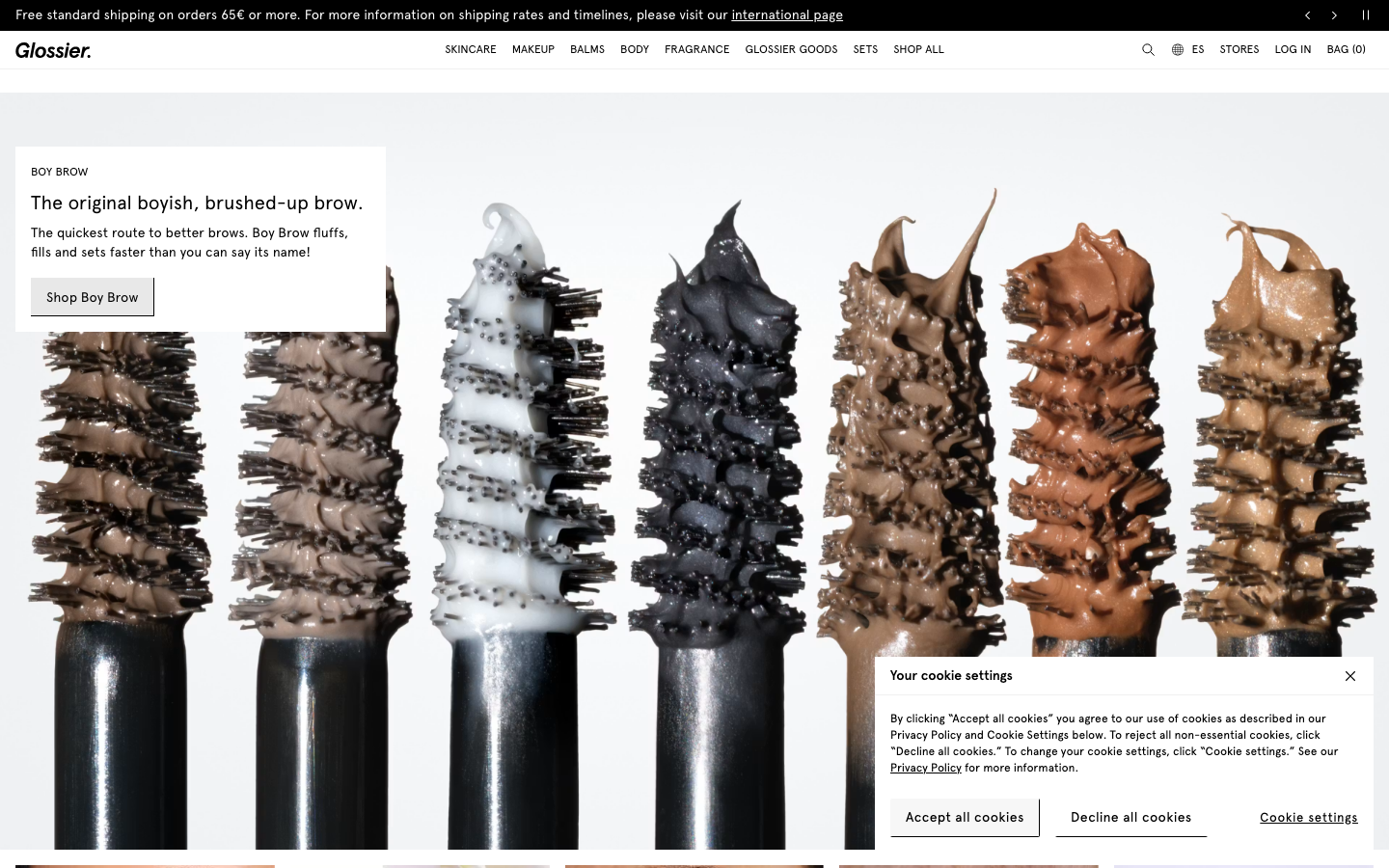Open the search magnifier icon
The image size is (1389, 868).
[1148, 50]
